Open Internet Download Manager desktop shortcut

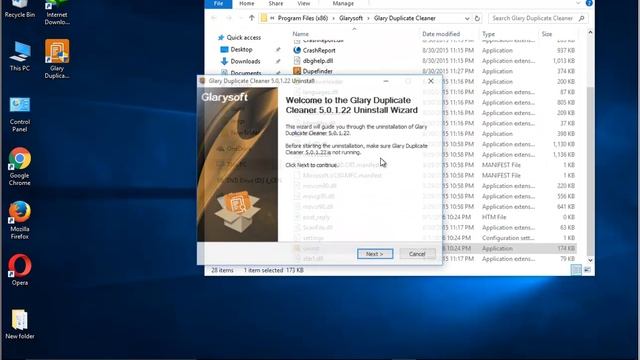[57, 13]
